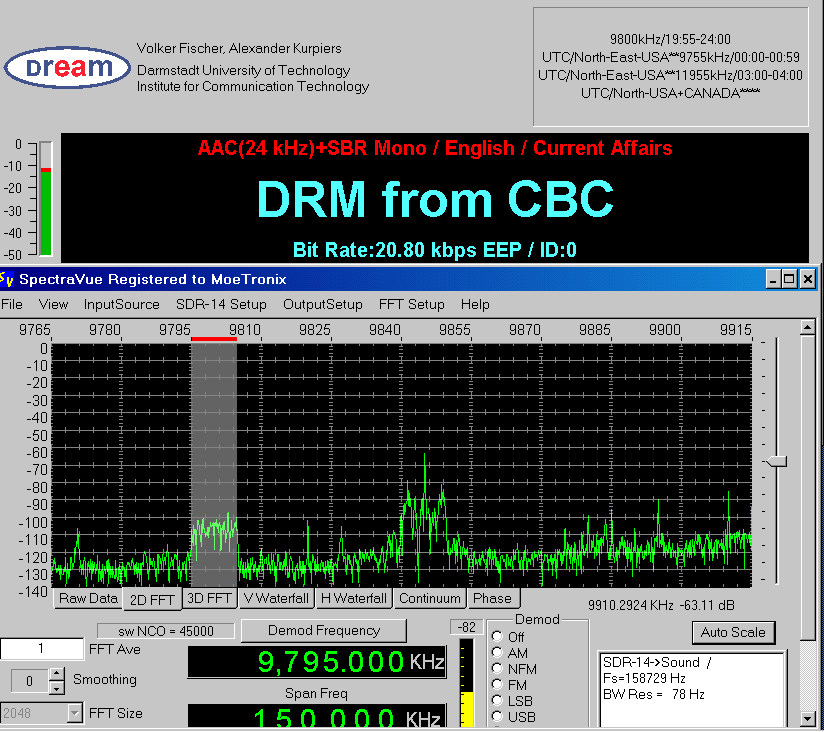Image resolution: width=824 pixels, height=732 pixels.
Task: Open the Help menu
Action: (475, 304)
